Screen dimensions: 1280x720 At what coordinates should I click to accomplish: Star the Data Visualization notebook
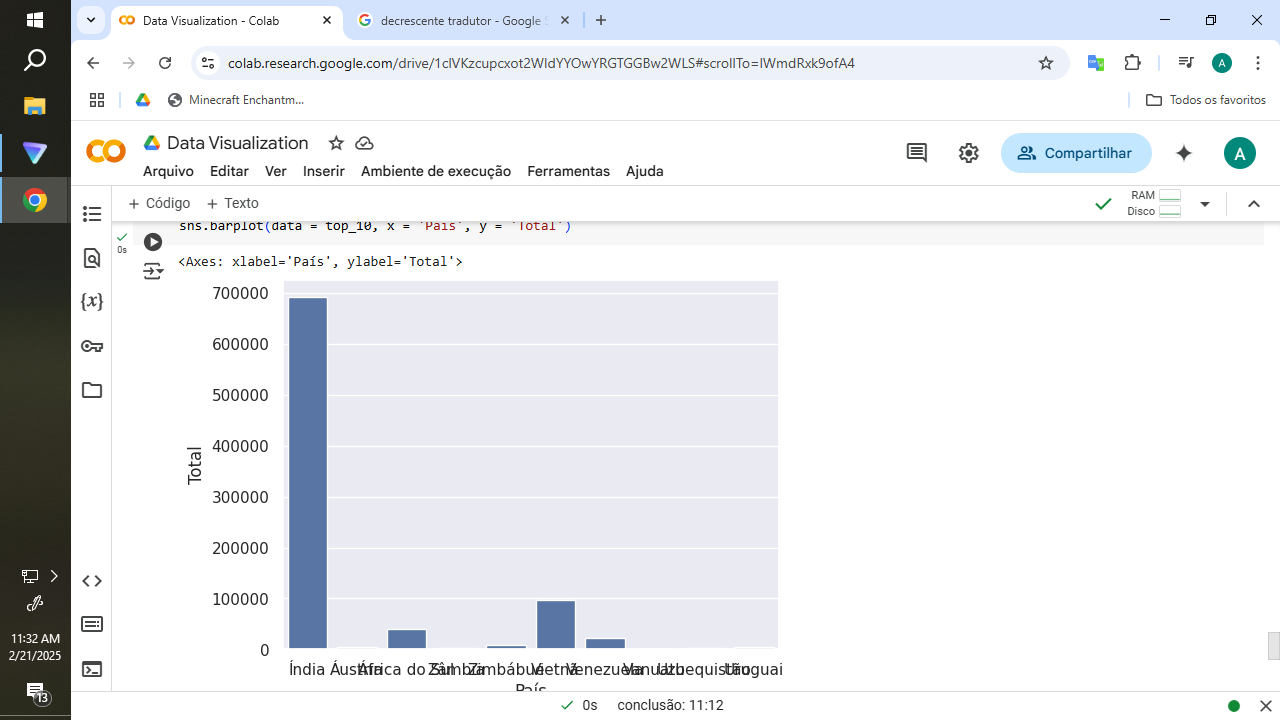click(x=336, y=143)
